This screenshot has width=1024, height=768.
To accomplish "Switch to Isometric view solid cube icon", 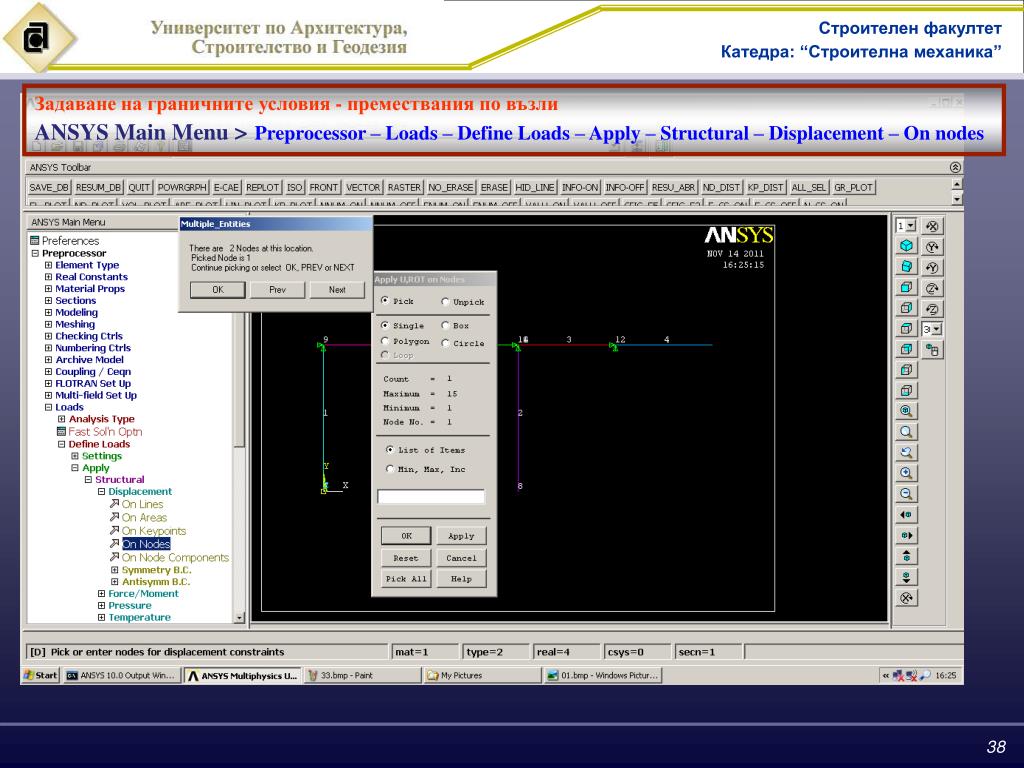I will [x=906, y=246].
